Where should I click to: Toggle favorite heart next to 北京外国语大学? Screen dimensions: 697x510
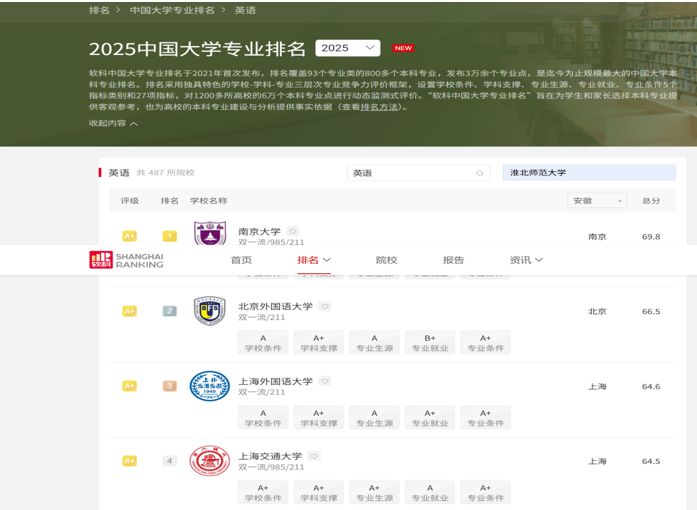coord(325,306)
